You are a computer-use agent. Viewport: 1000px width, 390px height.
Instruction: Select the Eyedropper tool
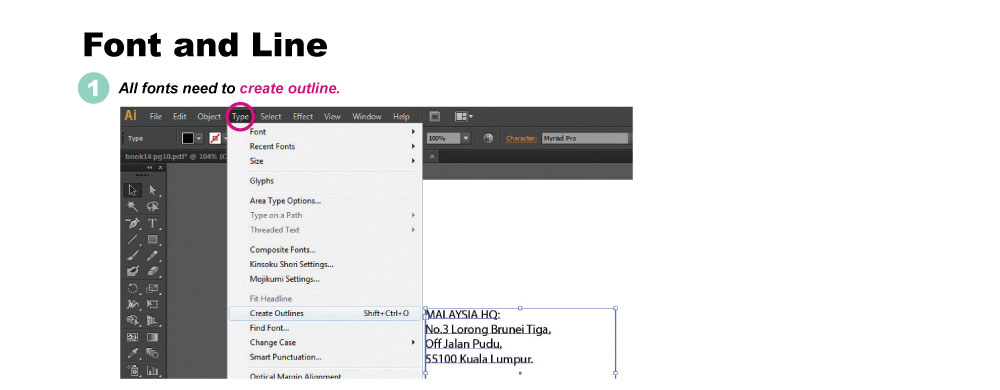coord(133,353)
